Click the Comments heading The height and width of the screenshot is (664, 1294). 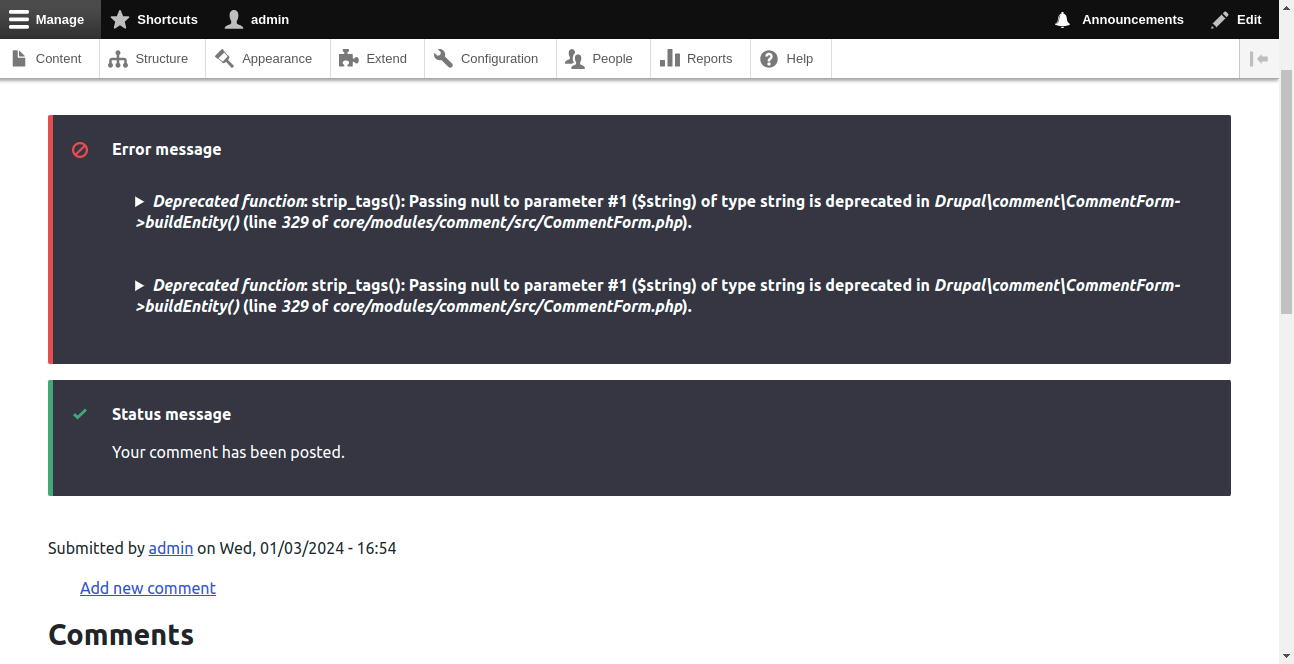120,634
